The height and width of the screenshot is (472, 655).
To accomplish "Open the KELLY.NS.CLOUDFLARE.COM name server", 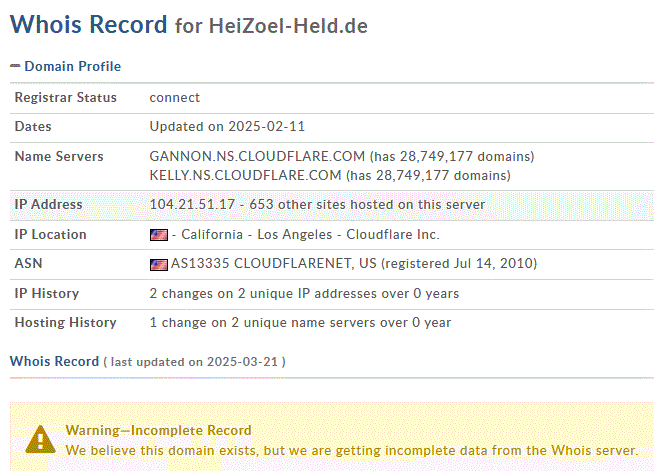I will click(245, 175).
